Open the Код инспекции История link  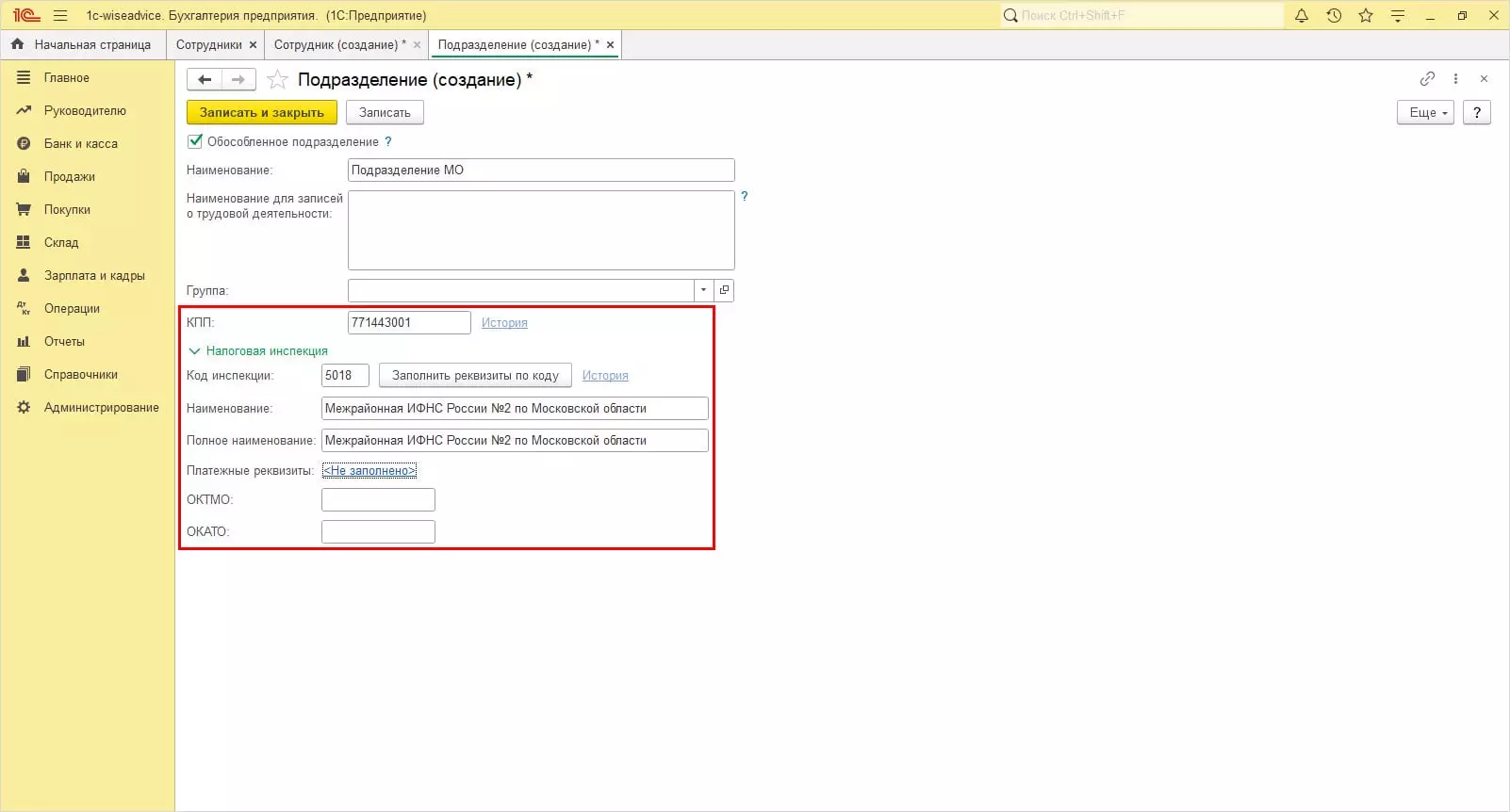(x=605, y=375)
